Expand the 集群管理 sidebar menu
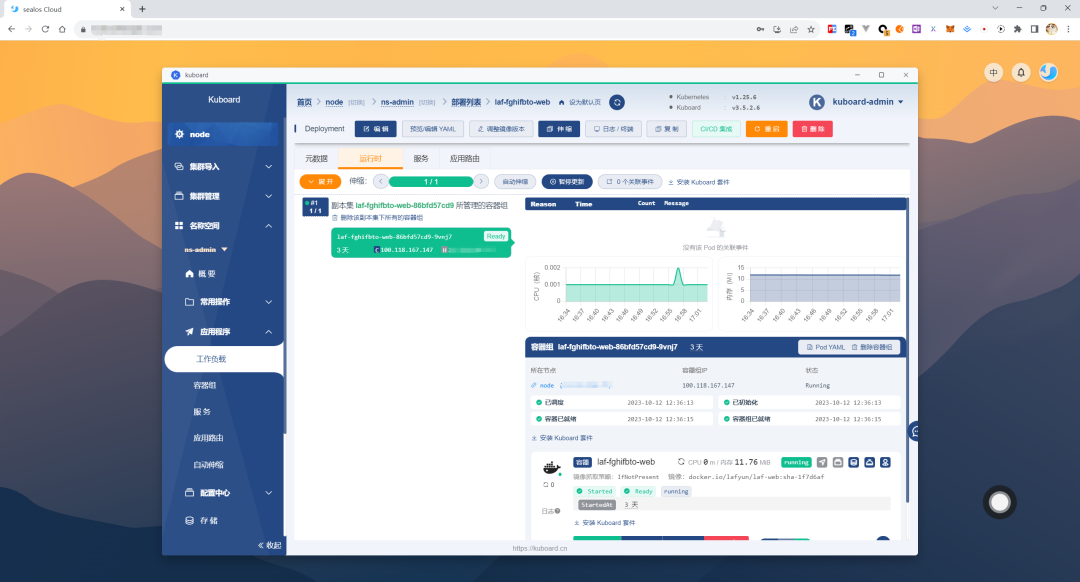This screenshot has width=1080, height=582. tap(223, 196)
